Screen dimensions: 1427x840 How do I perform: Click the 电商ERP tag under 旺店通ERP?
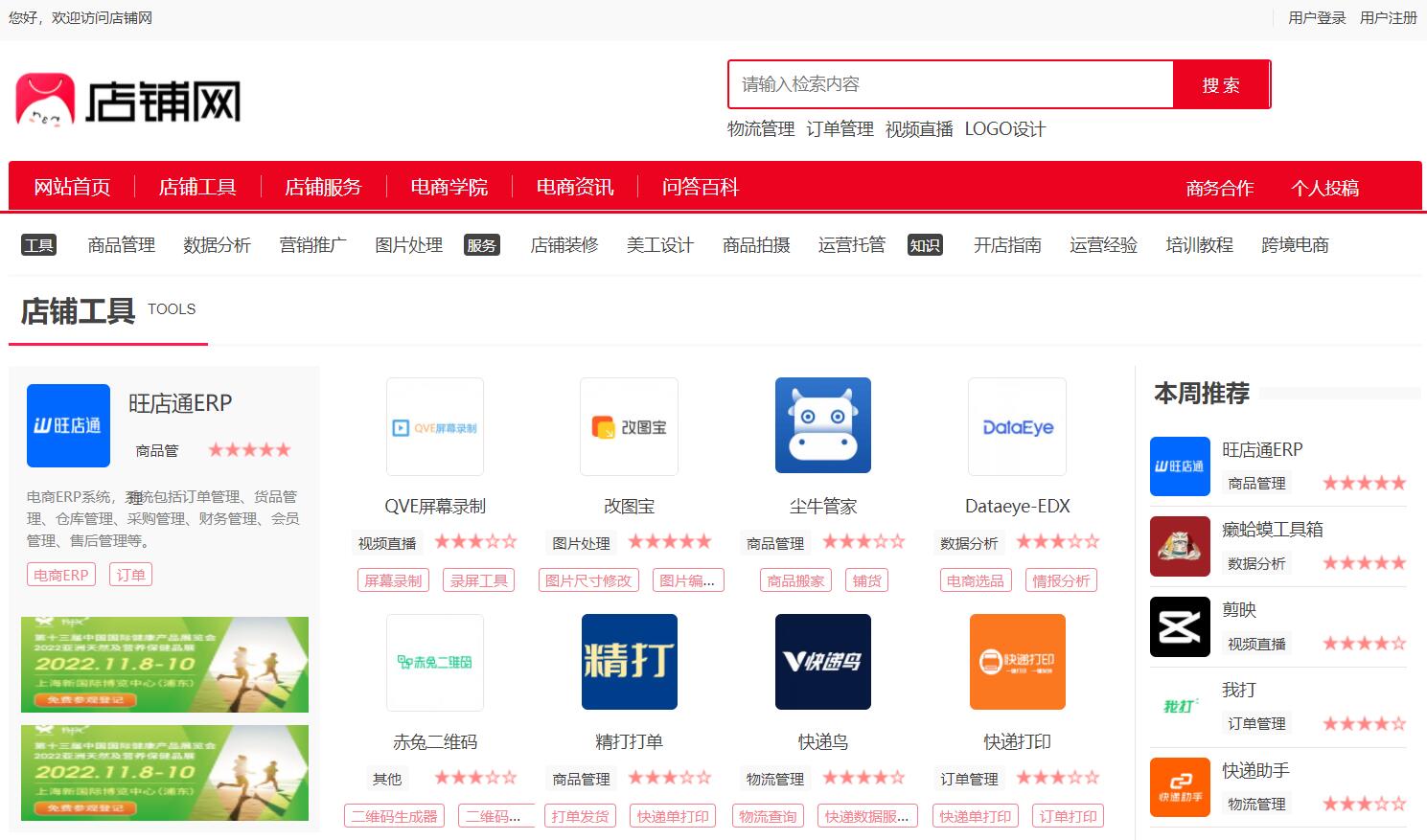(x=61, y=575)
